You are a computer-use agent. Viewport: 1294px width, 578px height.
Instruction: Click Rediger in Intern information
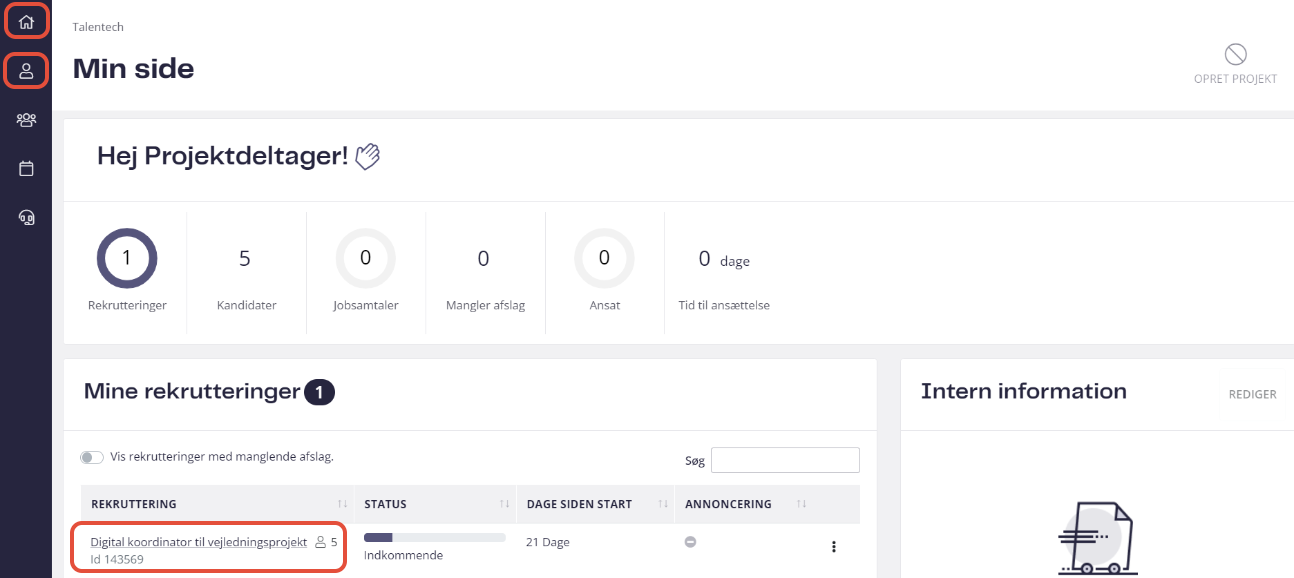(x=1252, y=394)
